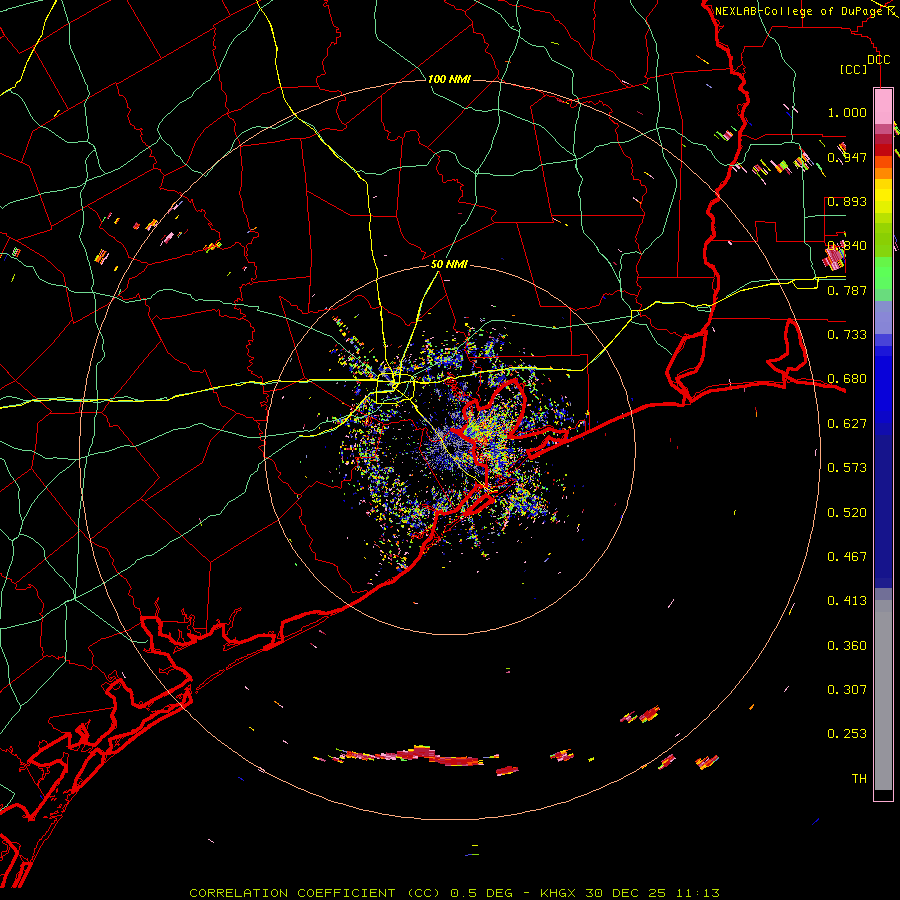Click the 50 NMI range ring label

(449, 264)
